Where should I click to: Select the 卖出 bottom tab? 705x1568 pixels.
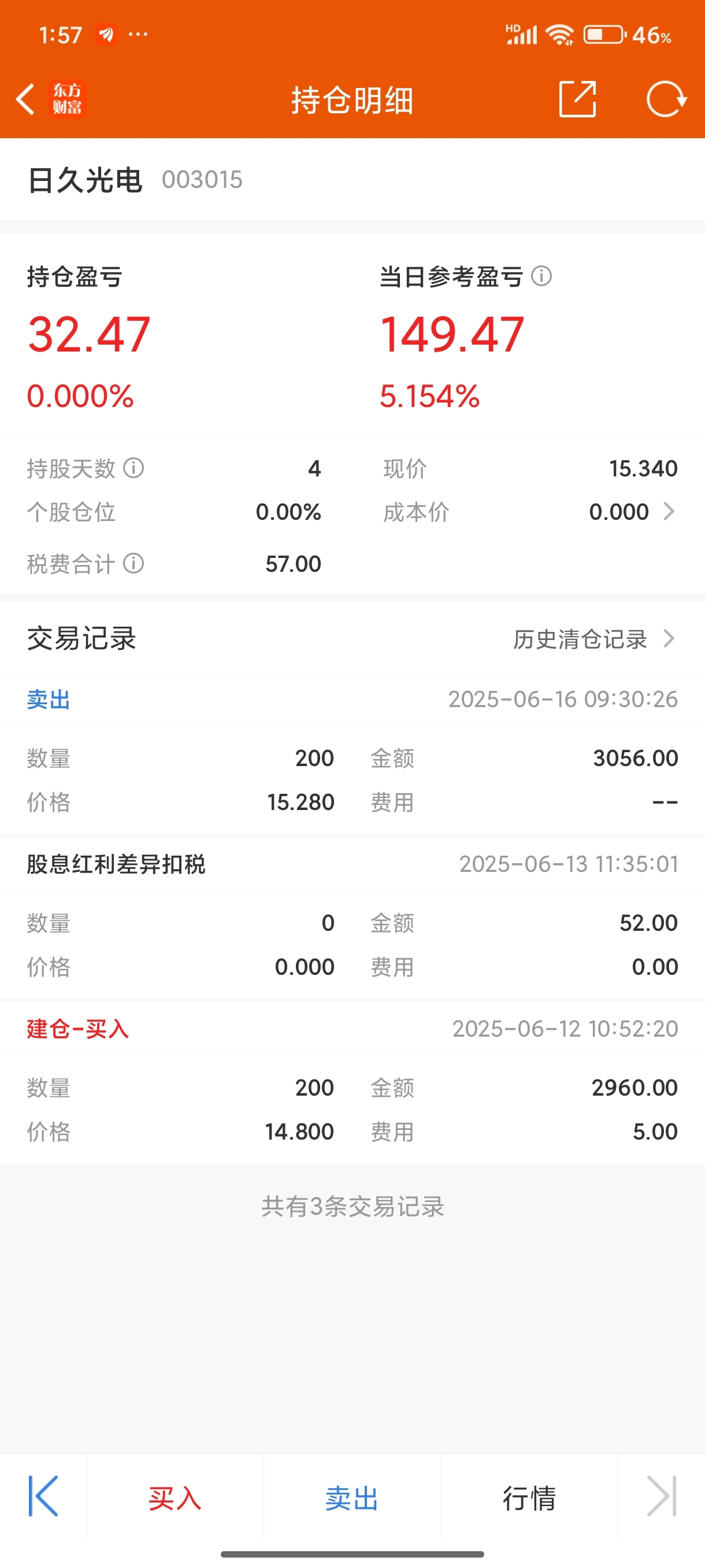(x=352, y=1497)
